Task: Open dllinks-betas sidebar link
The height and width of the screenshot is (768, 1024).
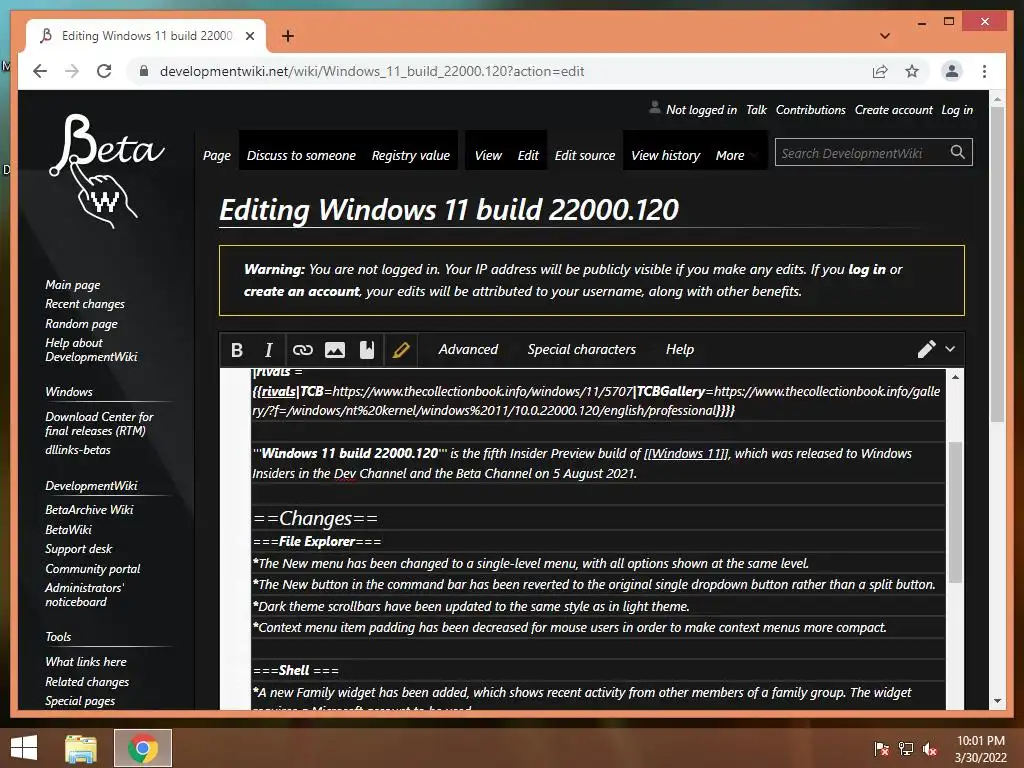Action: click(x=78, y=450)
